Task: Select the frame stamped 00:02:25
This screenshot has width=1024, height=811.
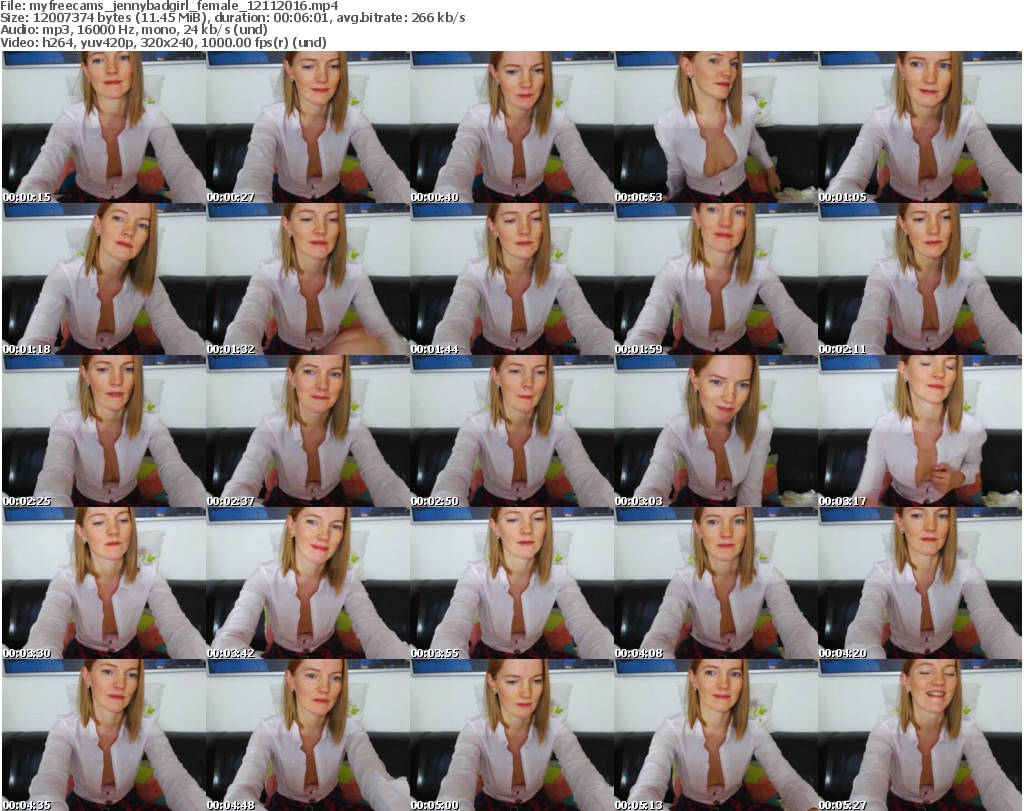Action: 103,432
